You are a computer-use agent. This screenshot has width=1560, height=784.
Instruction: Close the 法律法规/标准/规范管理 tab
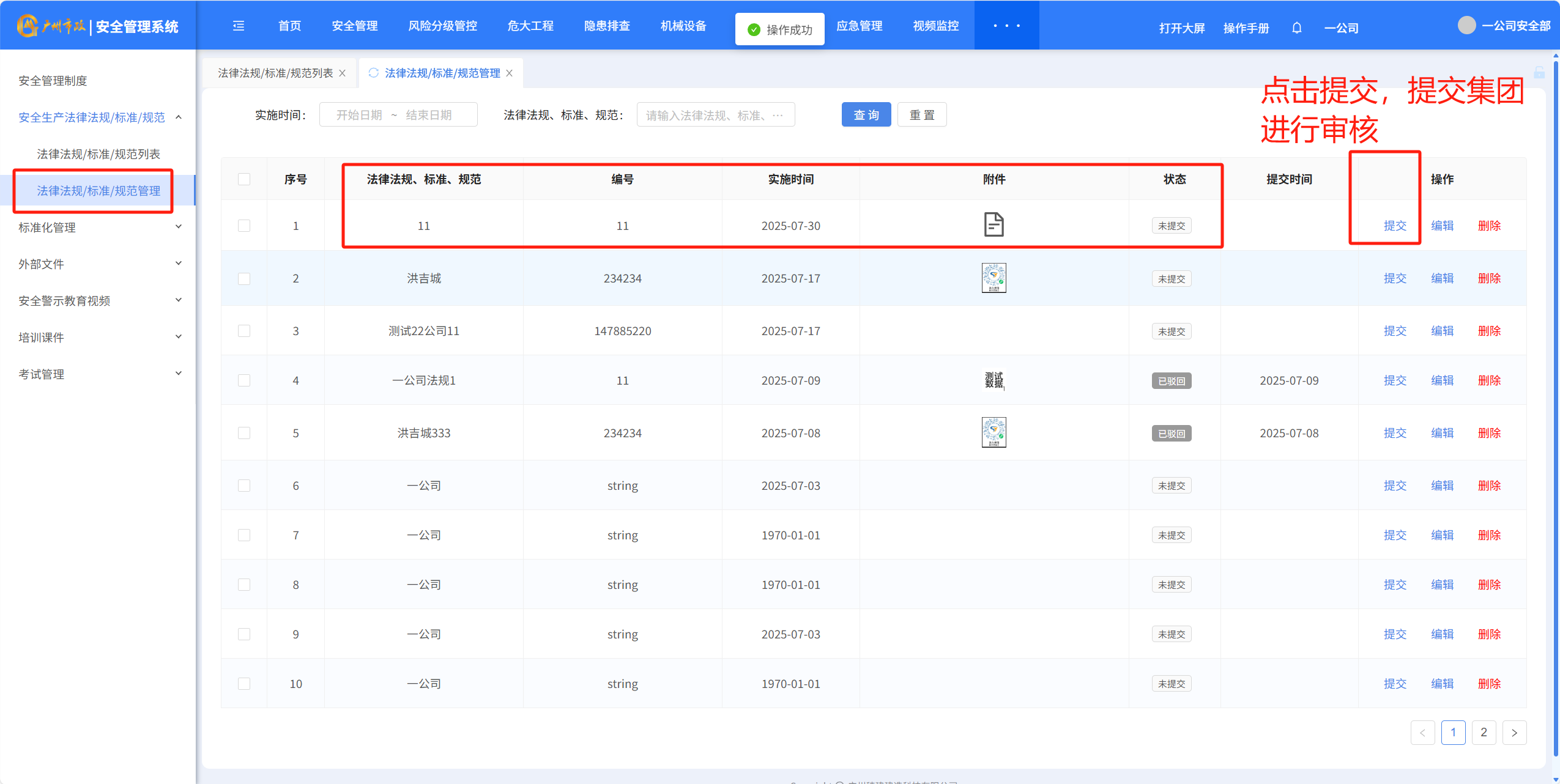click(x=510, y=73)
